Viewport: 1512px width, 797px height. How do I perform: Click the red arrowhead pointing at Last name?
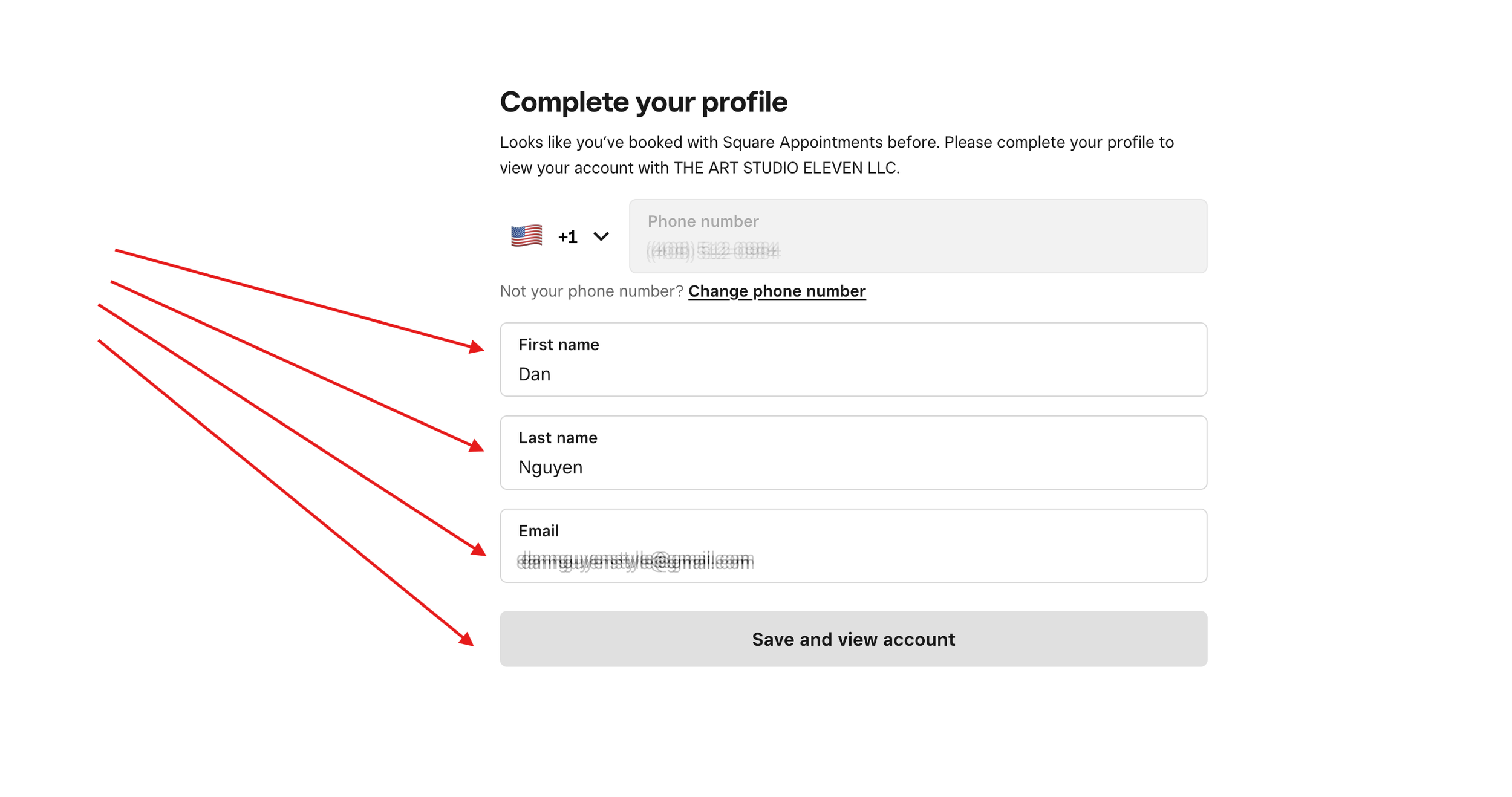click(x=477, y=446)
